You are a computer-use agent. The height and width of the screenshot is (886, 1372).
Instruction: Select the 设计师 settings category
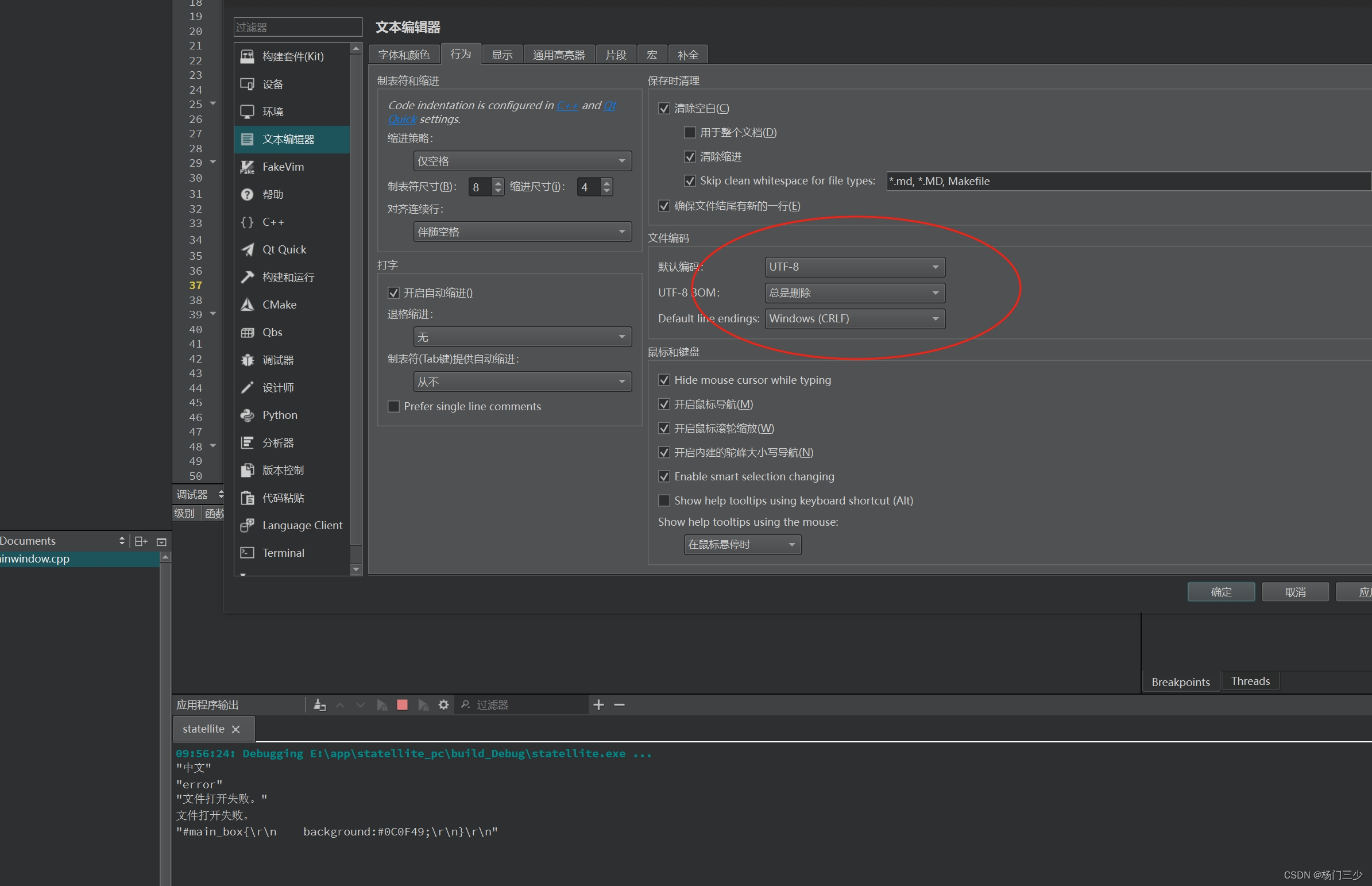(x=279, y=387)
